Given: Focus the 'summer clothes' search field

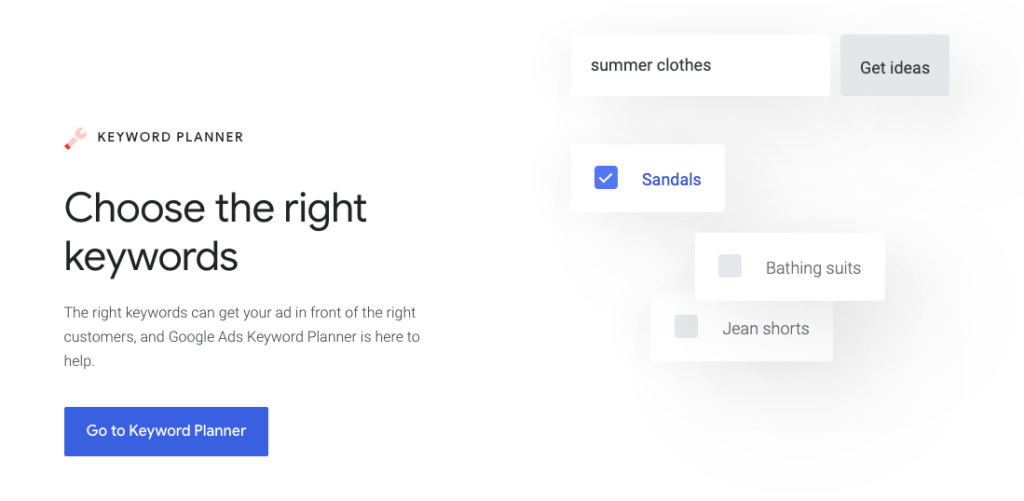Looking at the screenshot, I should [700, 66].
